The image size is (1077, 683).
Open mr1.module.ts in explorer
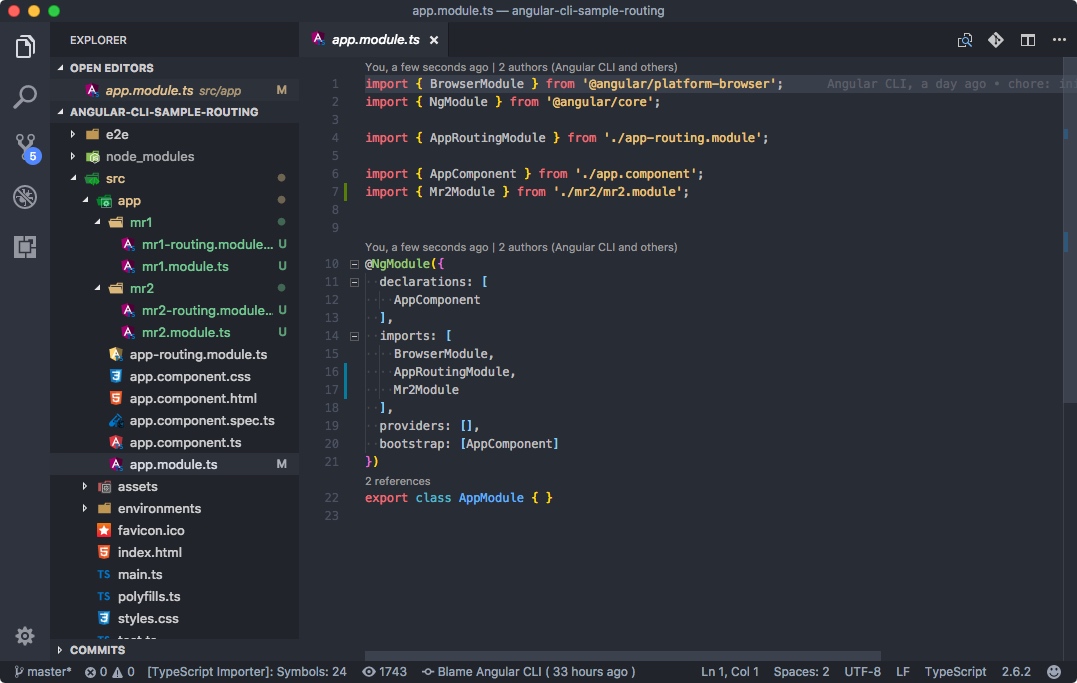(x=174, y=266)
